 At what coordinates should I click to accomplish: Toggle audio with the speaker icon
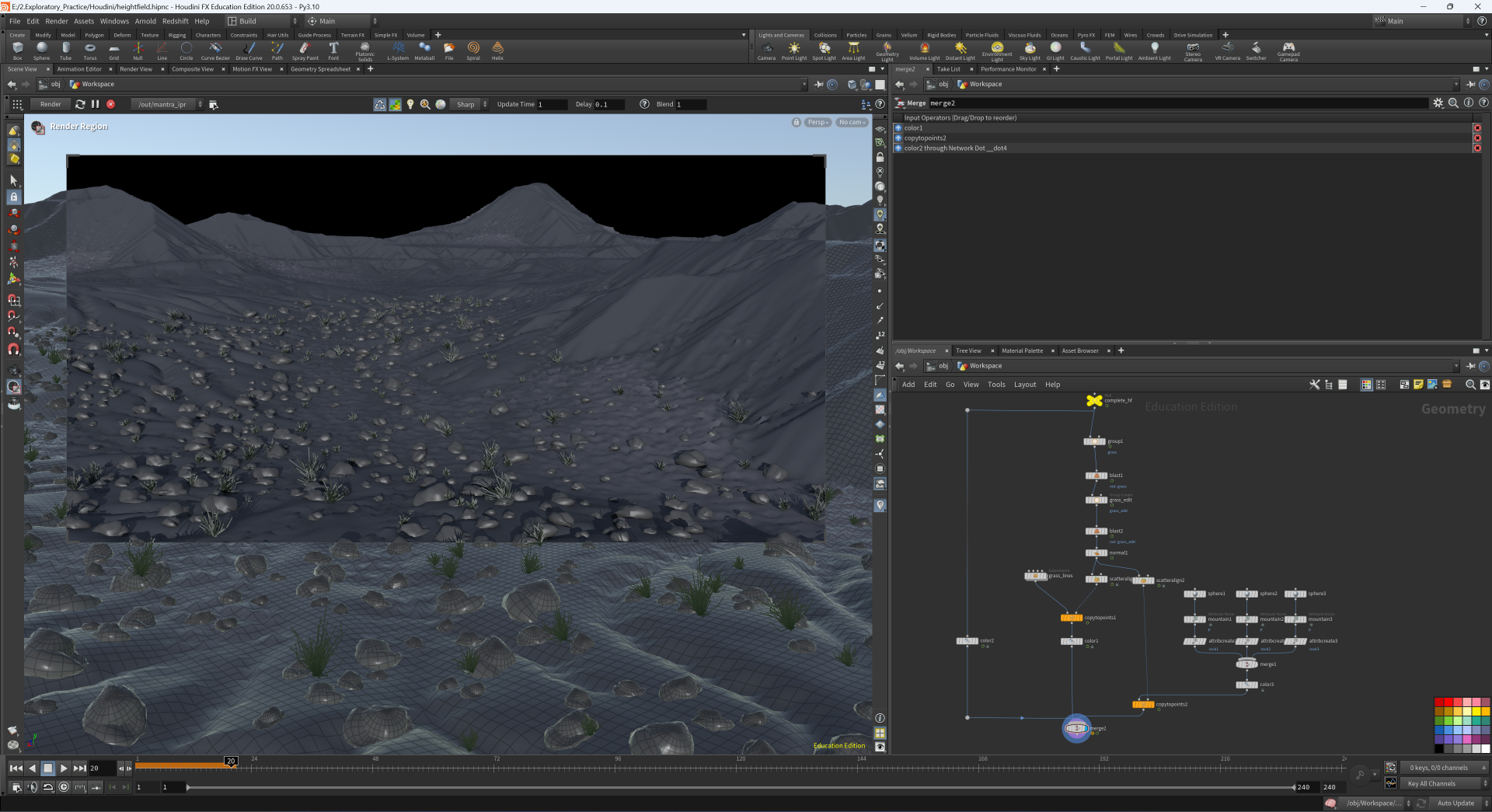[32, 787]
